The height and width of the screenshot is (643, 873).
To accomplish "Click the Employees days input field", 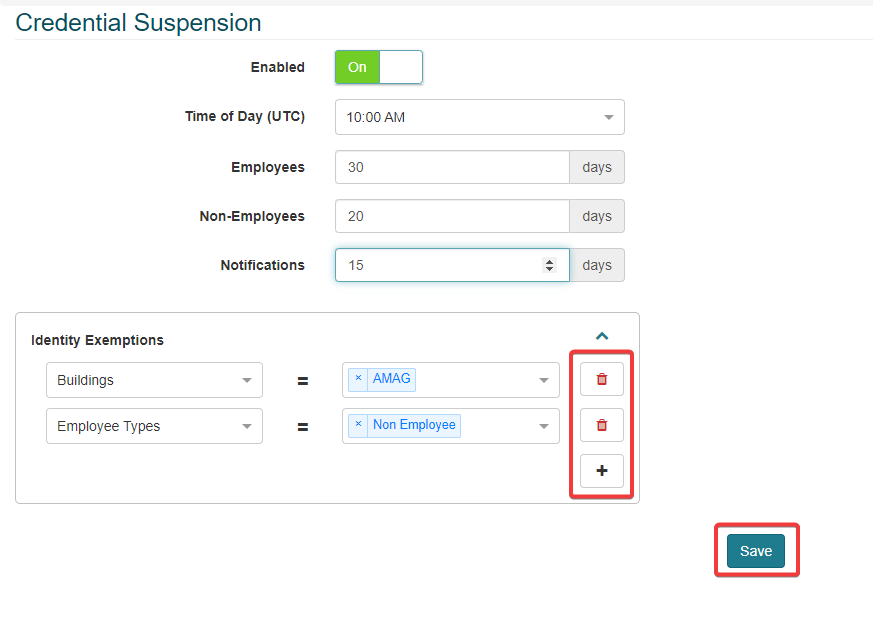I will click(452, 167).
